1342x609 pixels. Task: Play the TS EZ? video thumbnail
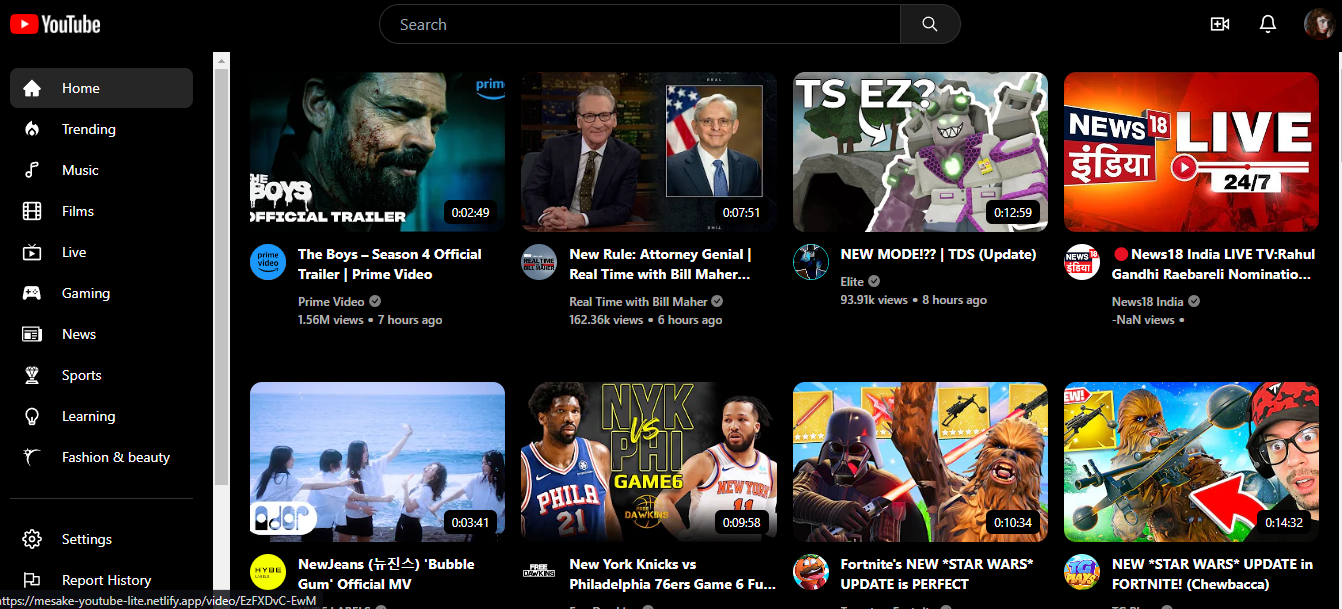click(920, 152)
